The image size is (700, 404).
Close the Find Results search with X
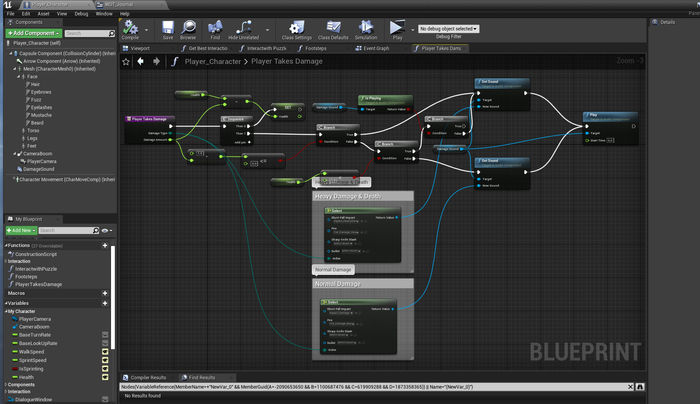tap(630, 387)
